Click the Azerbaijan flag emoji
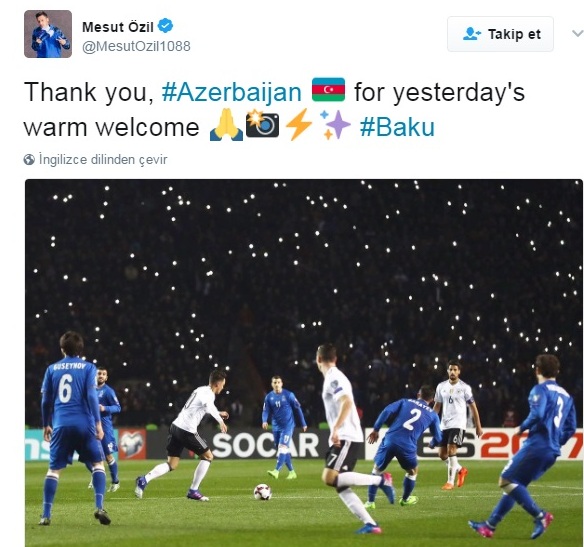The image size is (584, 547). (x=328, y=89)
